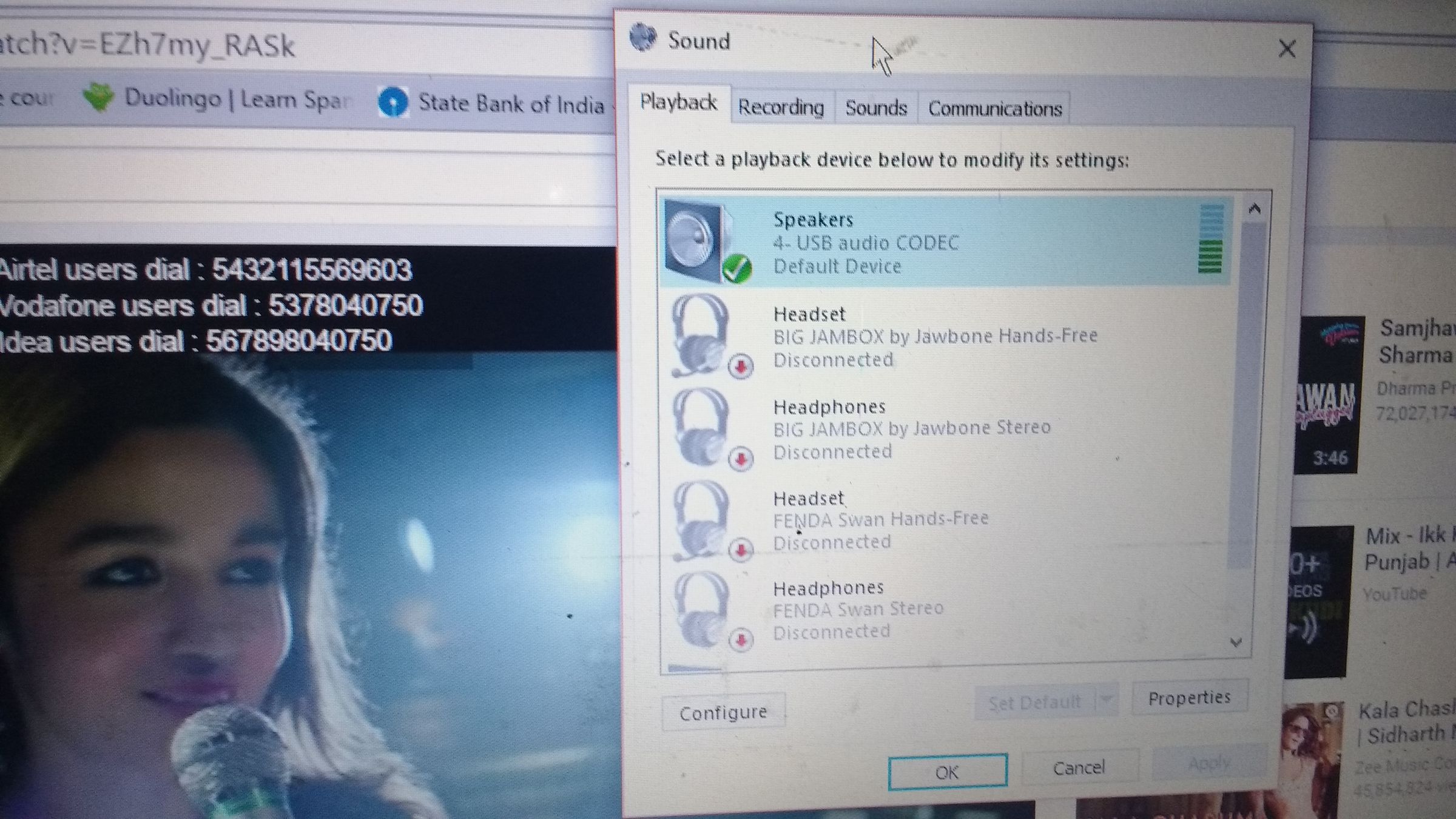The height and width of the screenshot is (819, 1456).
Task: Click the Sound dialog title icon
Action: pyautogui.click(x=643, y=38)
